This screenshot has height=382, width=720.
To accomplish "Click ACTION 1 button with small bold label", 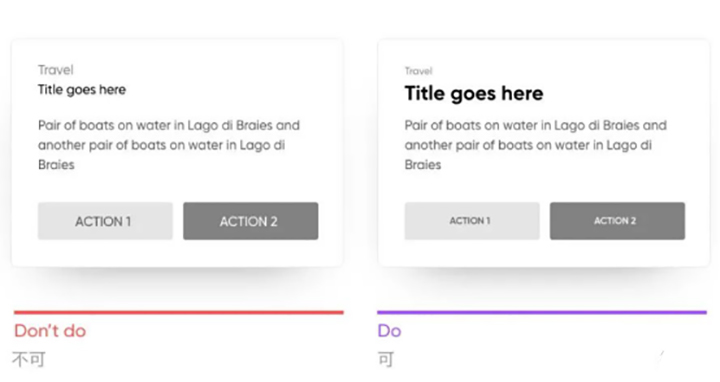I will click(472, 221).
